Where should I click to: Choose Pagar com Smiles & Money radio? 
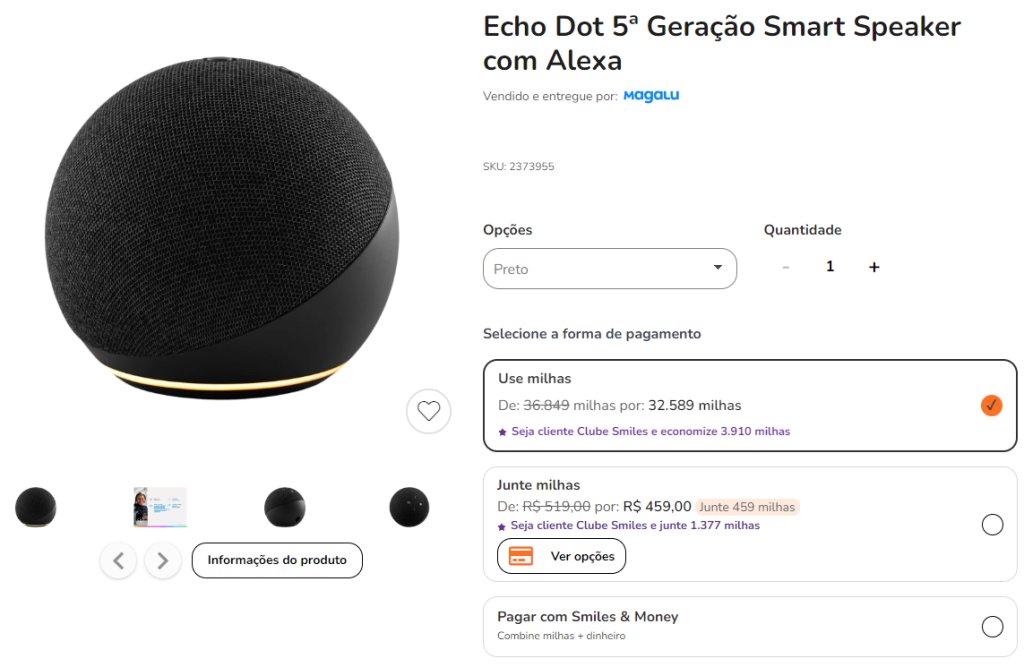(x=992, y=626)
